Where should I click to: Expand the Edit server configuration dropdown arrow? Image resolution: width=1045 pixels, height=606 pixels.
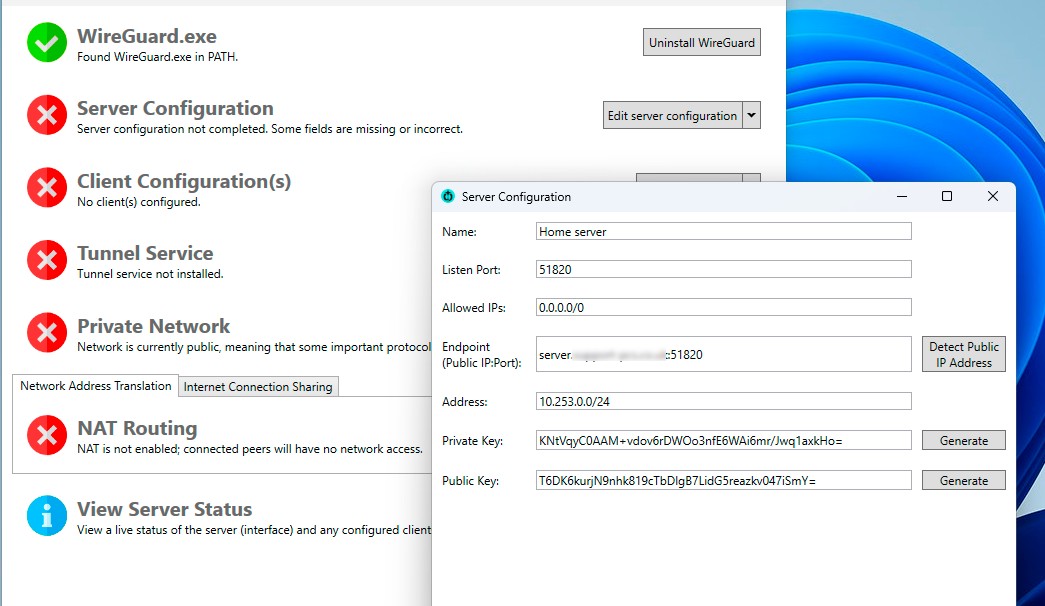click(x=751, y=115)
